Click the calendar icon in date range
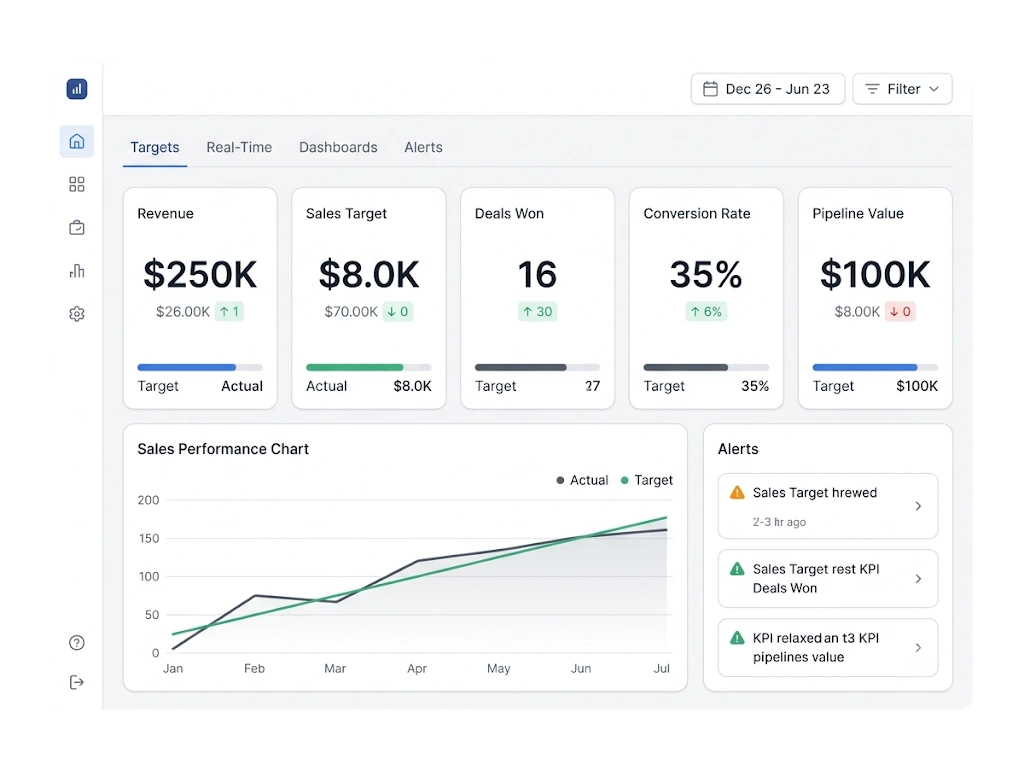 [711, 89]
